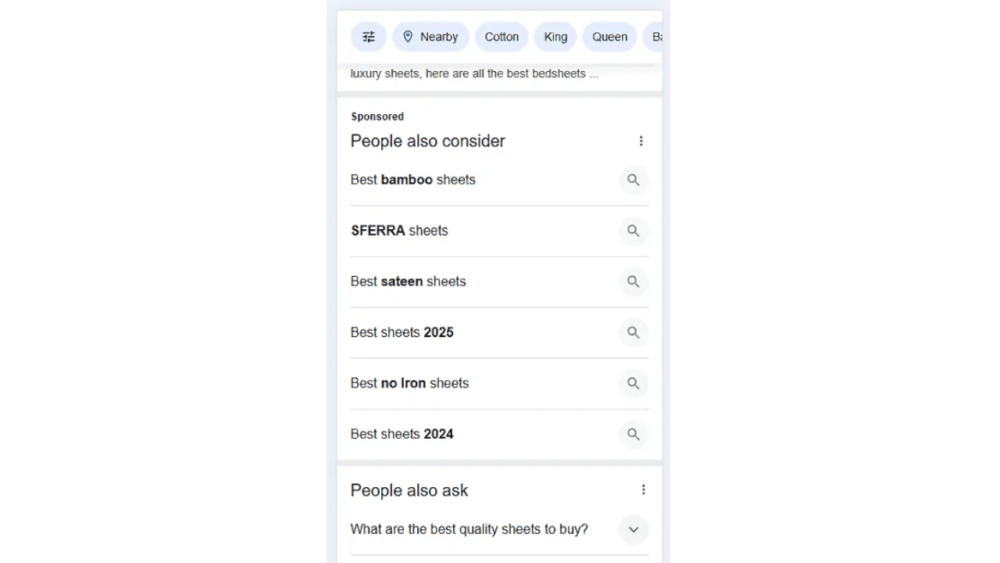
Task: Open the search filters tune icon
Action: click(369, 37)
